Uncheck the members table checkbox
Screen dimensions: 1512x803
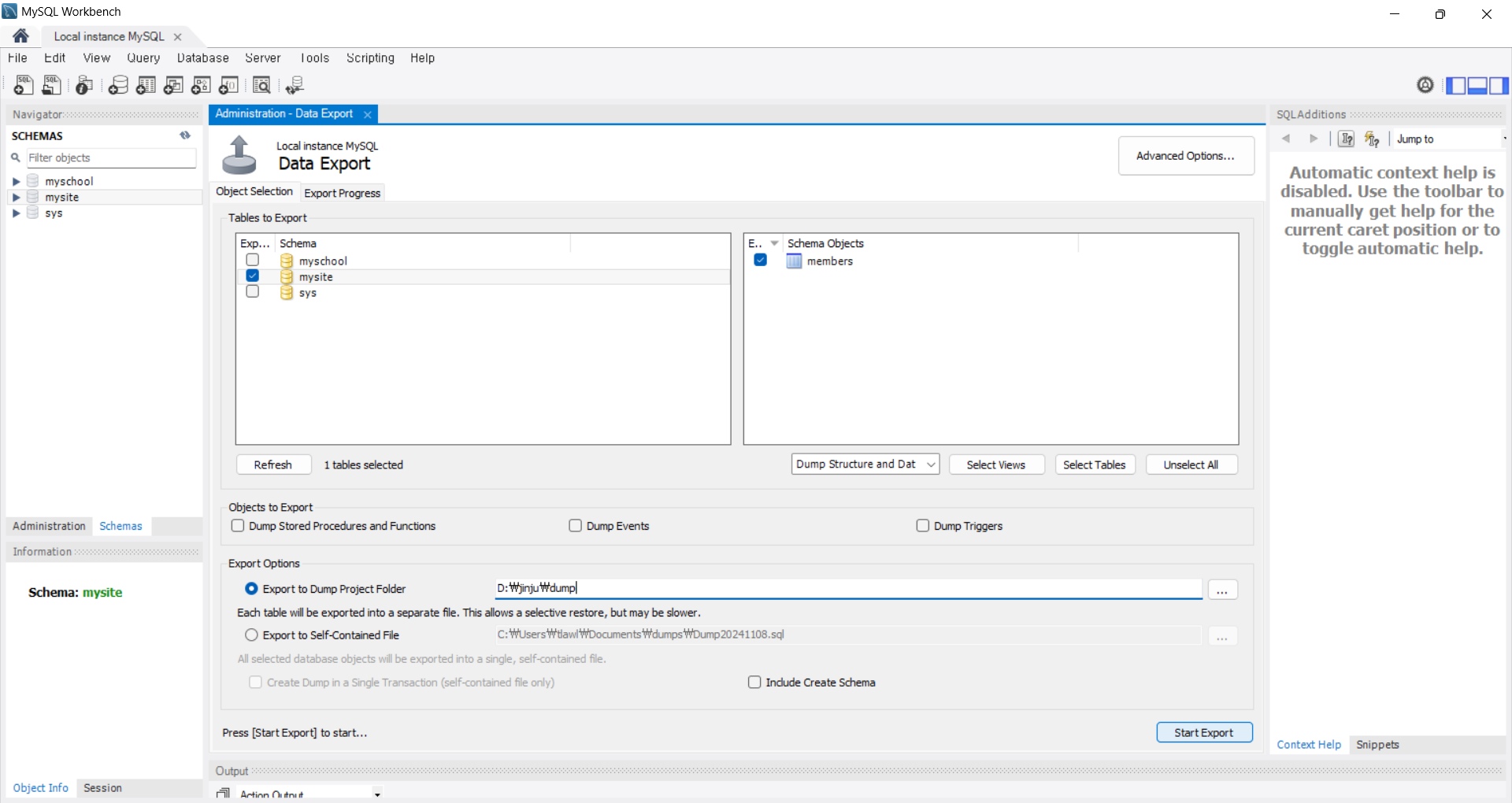[x=760, y=260]
